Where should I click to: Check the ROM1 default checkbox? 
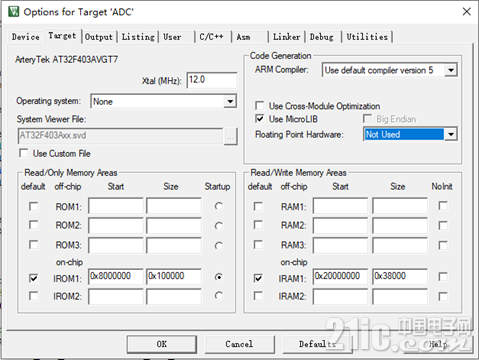coord(33,206)
